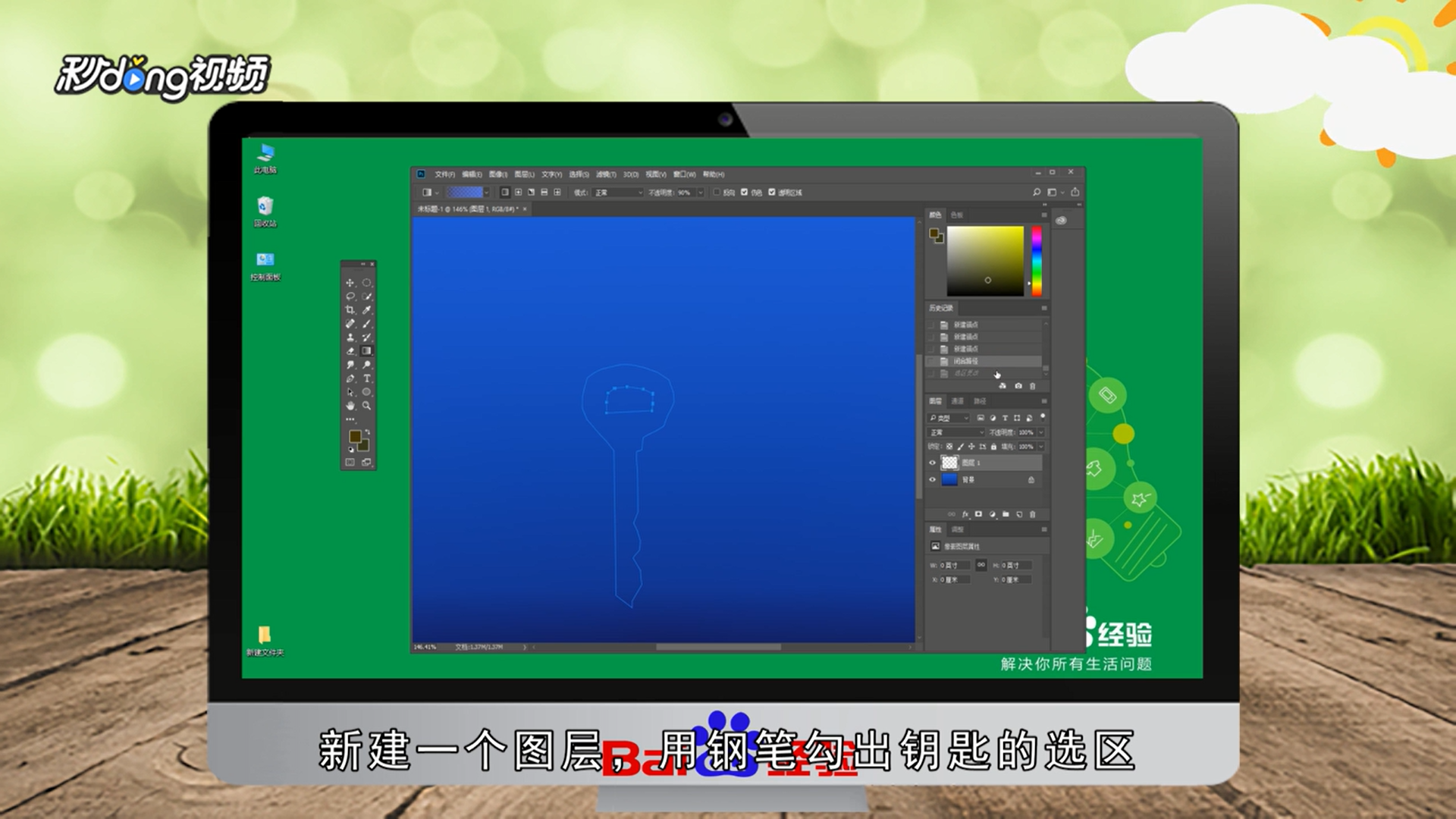Click the delete layer trash button
The image size is (1456, 819).
(1032, 514)
